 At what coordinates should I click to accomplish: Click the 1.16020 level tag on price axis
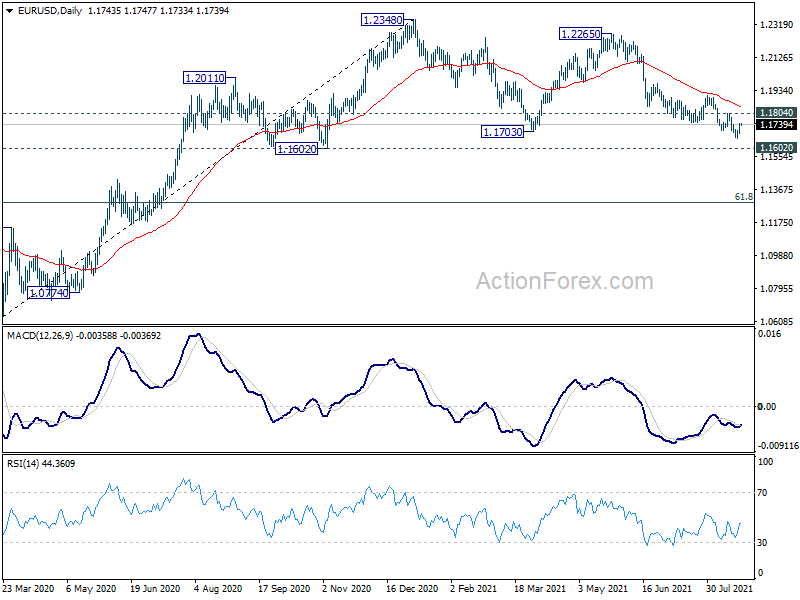point(777,147)
